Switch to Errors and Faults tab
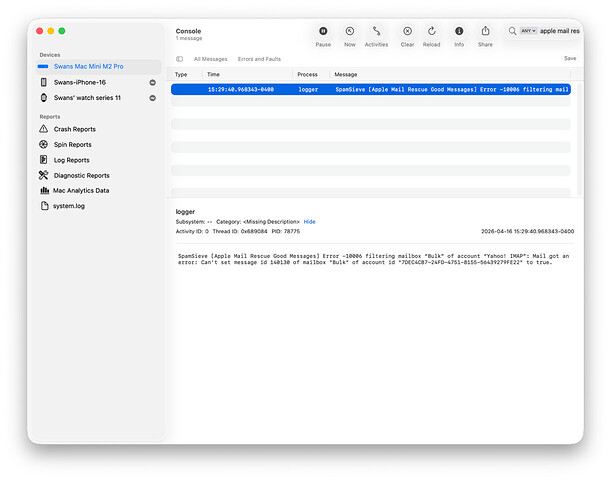The image size is (611, 480). pos(259,59)
